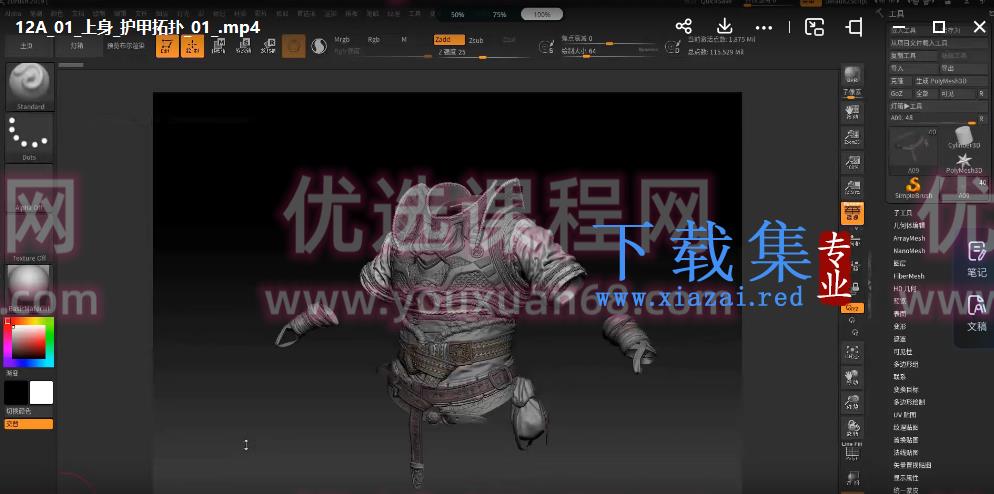Select the 100% zoom option
Image resolution: width=994 pixels, height=494 pixels.
point(542,14)
